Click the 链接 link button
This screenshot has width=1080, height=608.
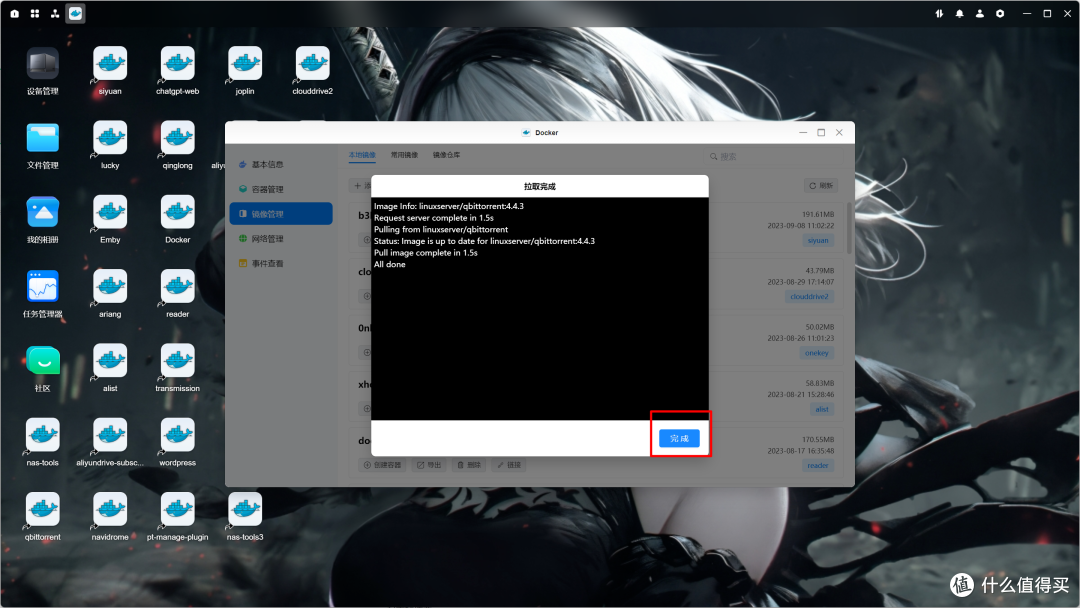(x=509, y=465)
